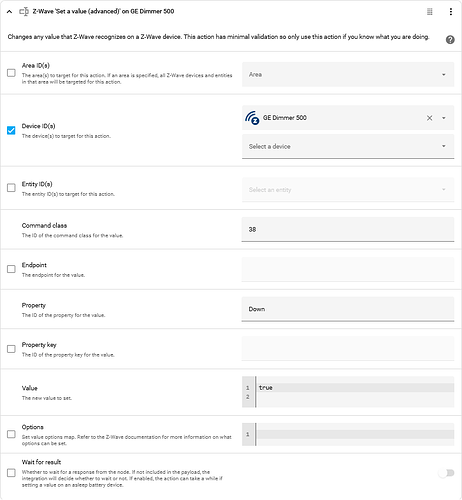Tick the Property key checkbox

pyautogui.click(x=11, y=349)
